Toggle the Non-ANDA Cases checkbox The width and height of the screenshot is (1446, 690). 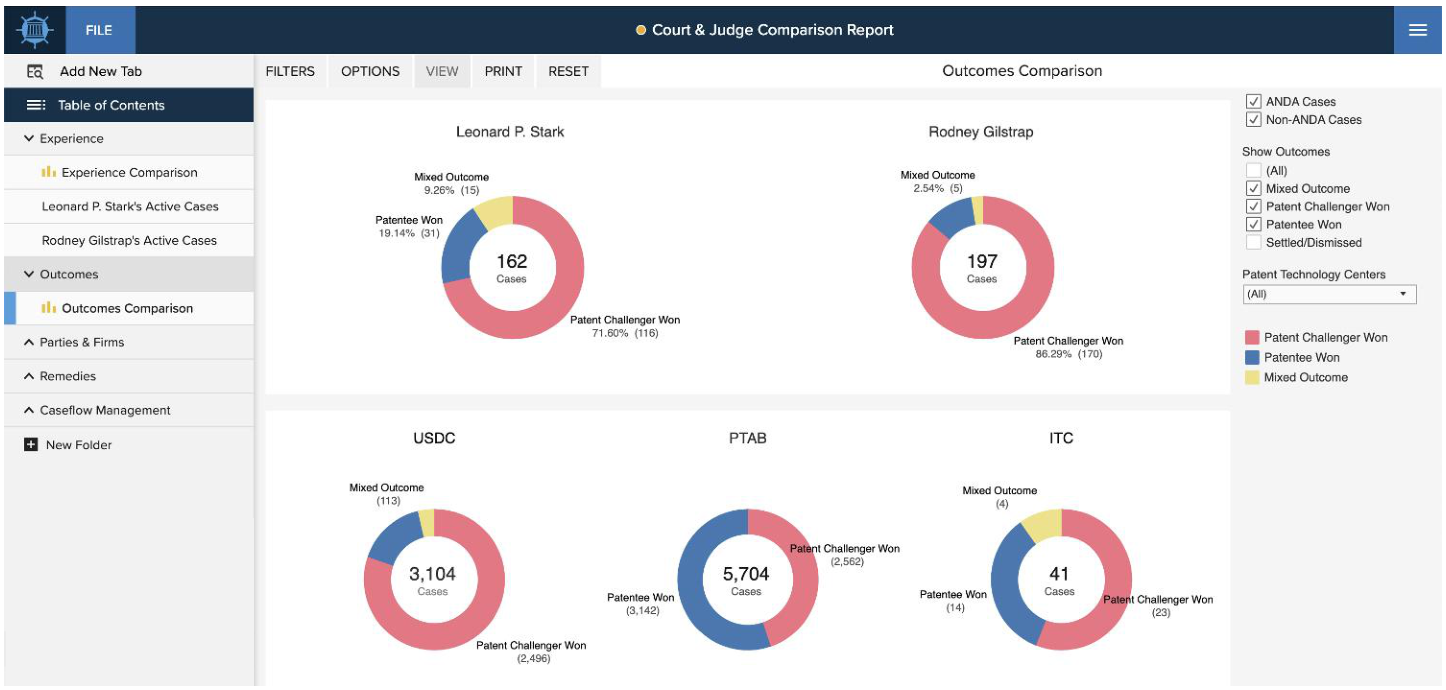[x=1253, y=119]
